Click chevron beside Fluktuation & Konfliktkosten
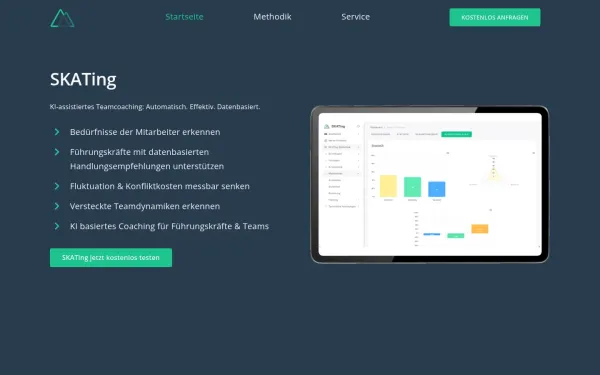The width and height of the screenshot is (600, 375). coord(57,186)
